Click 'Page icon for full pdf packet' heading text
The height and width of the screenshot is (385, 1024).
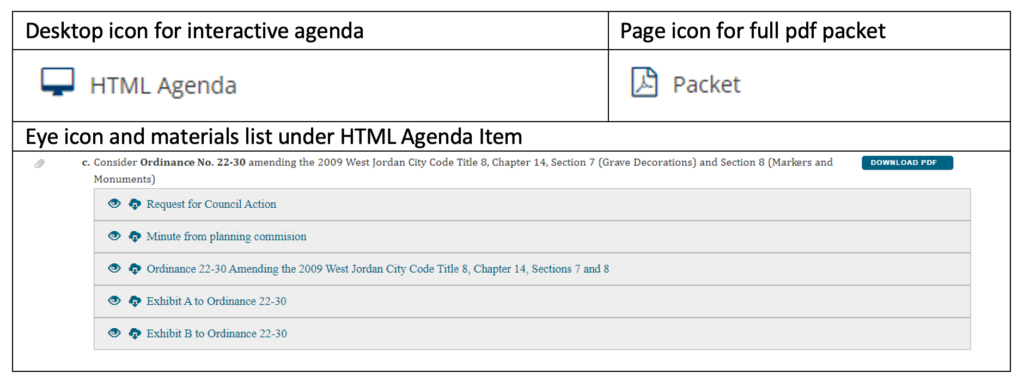[753, 31]
